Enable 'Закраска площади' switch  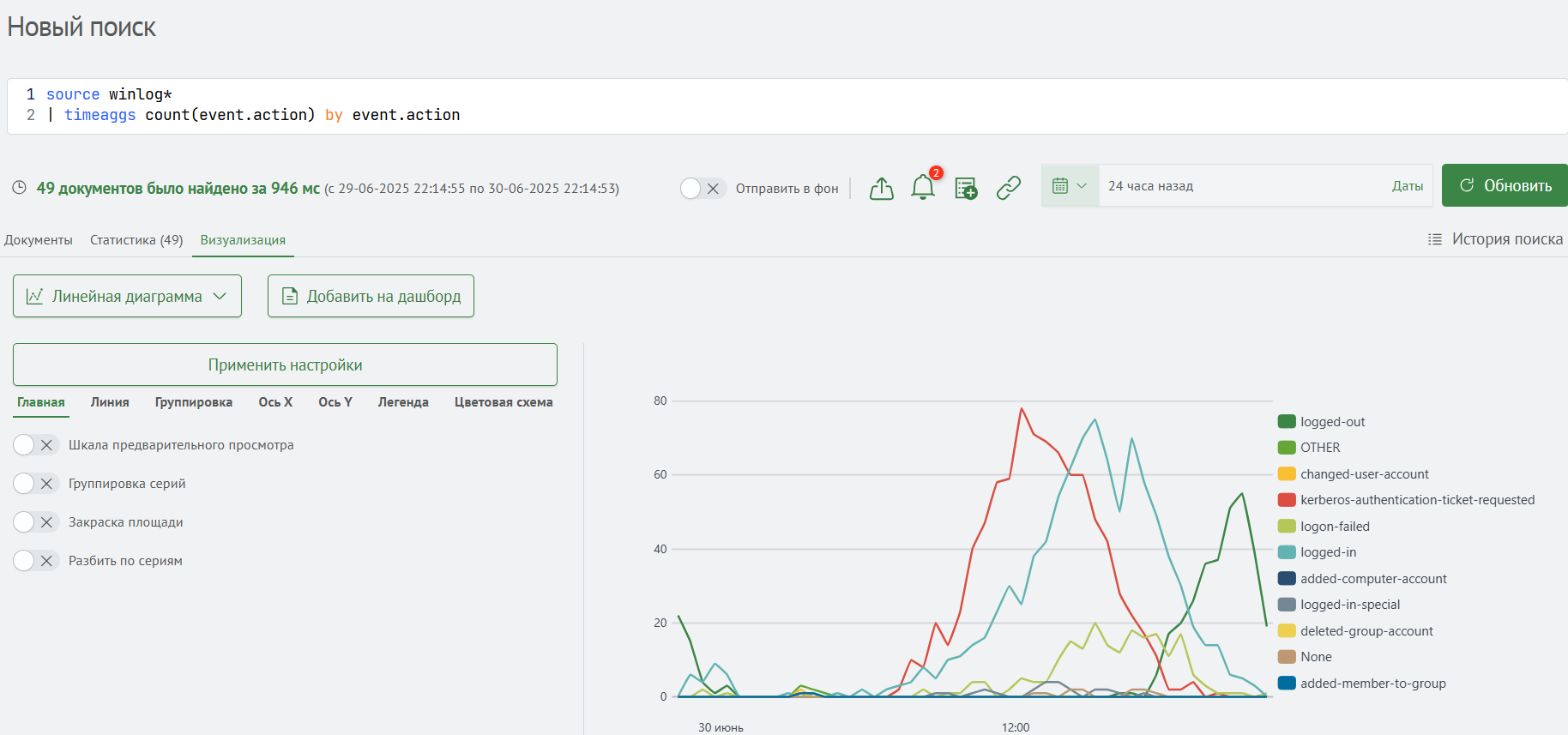tap(36, 522)
